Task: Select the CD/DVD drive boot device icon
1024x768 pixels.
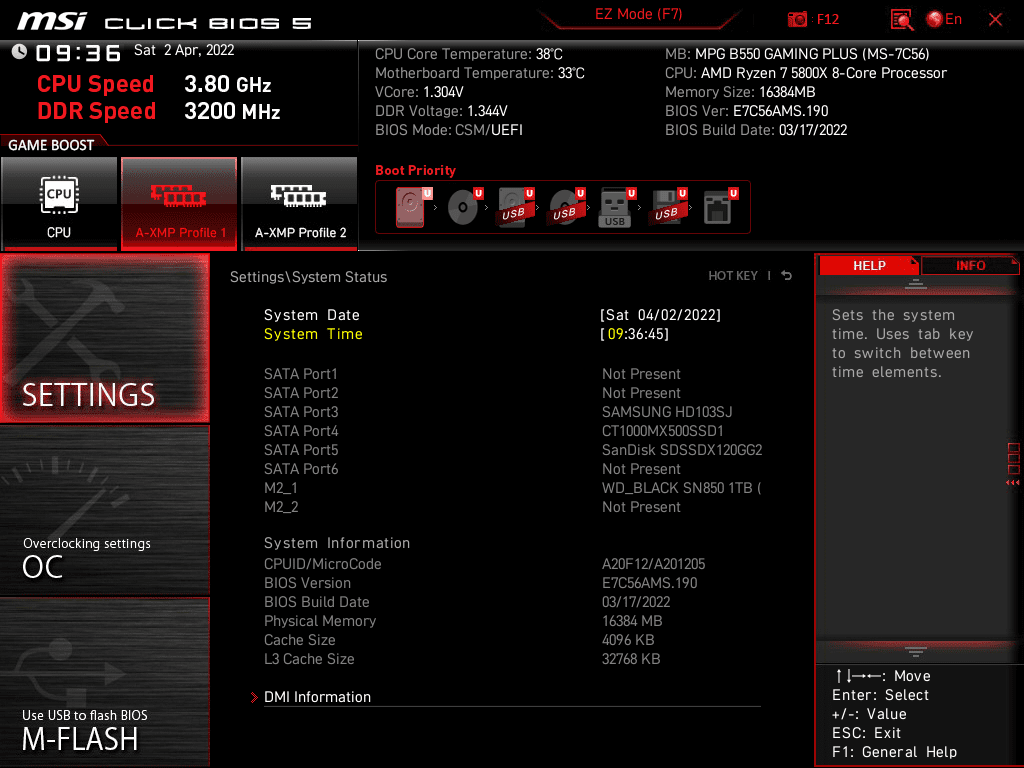Action: tap(465, 207)
